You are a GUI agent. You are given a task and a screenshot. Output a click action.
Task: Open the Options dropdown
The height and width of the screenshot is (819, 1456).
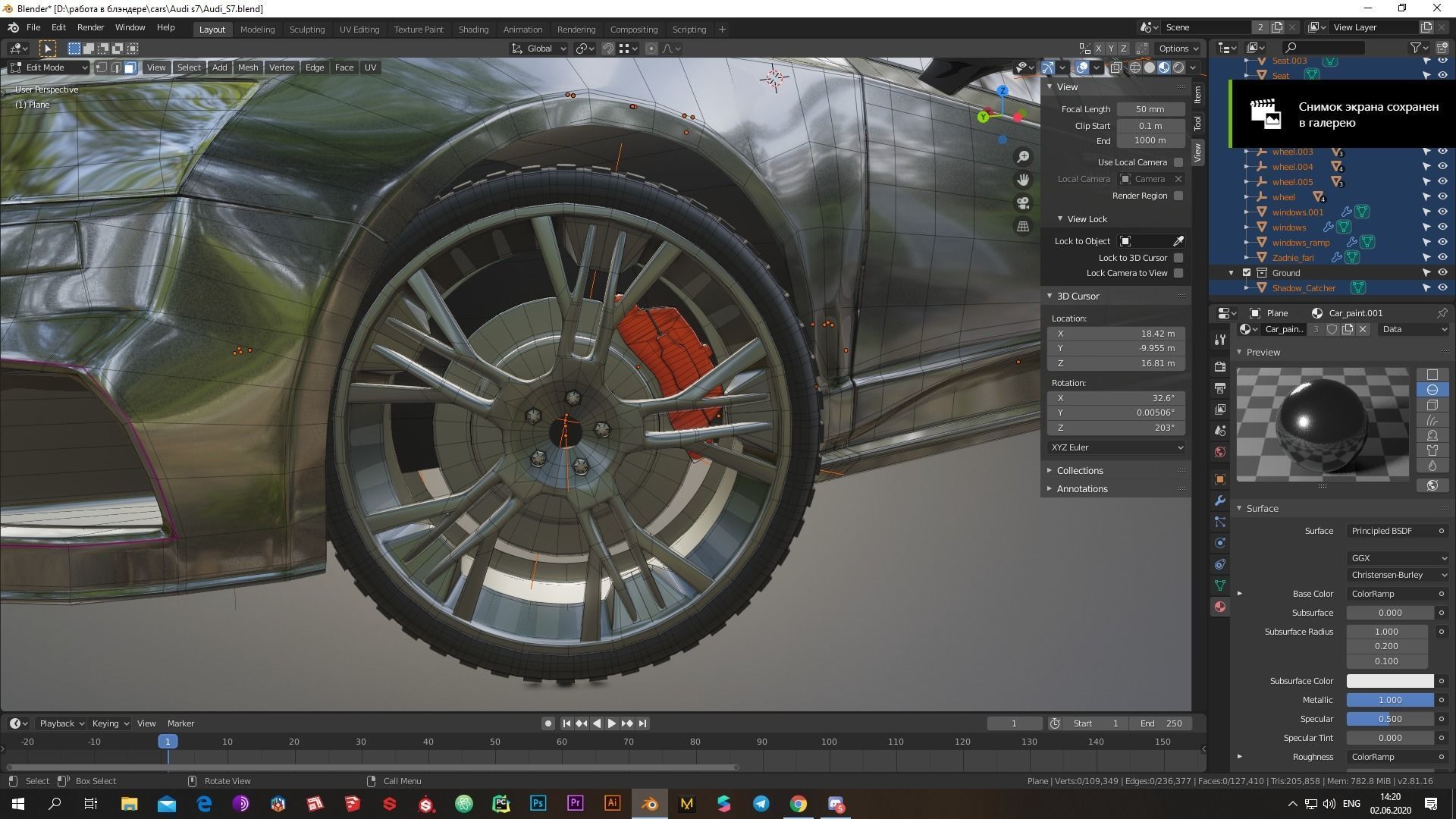click(1178, 49)
